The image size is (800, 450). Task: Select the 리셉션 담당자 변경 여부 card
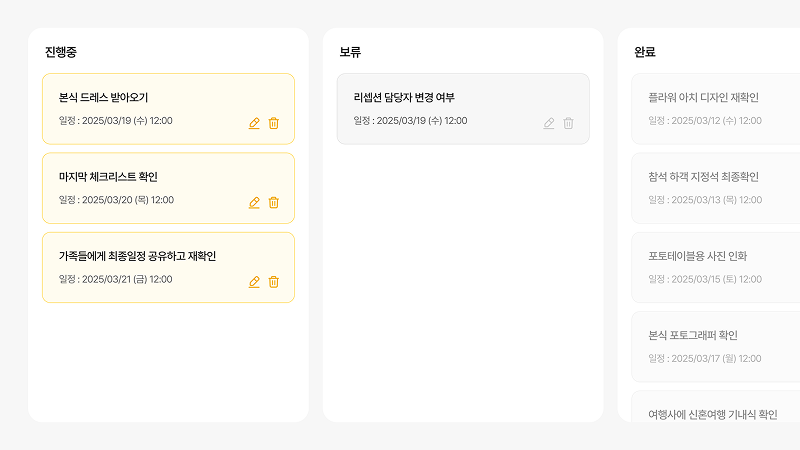tap(463, 109)
